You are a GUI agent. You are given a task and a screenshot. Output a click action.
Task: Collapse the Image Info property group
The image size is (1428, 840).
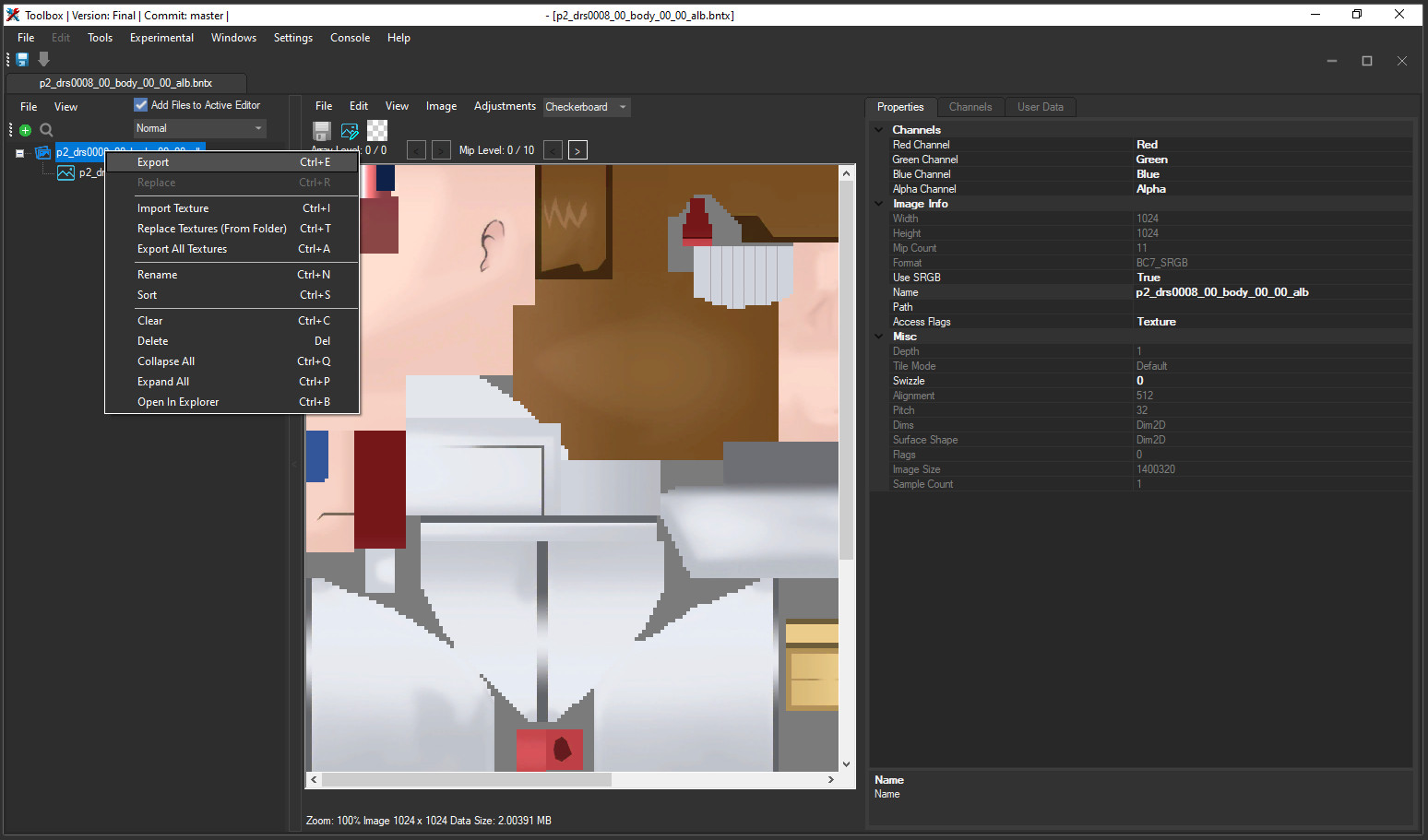click(x=879, y=204)
